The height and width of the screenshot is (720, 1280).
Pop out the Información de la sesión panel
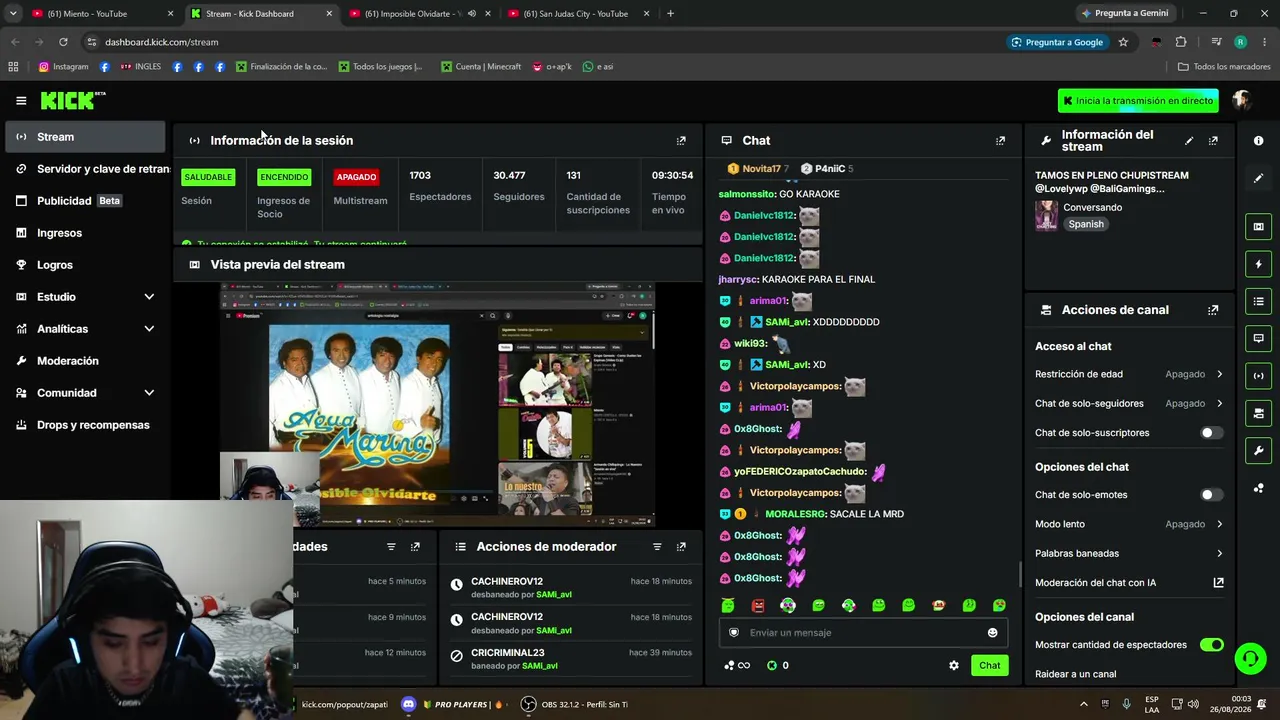point(681,141)
